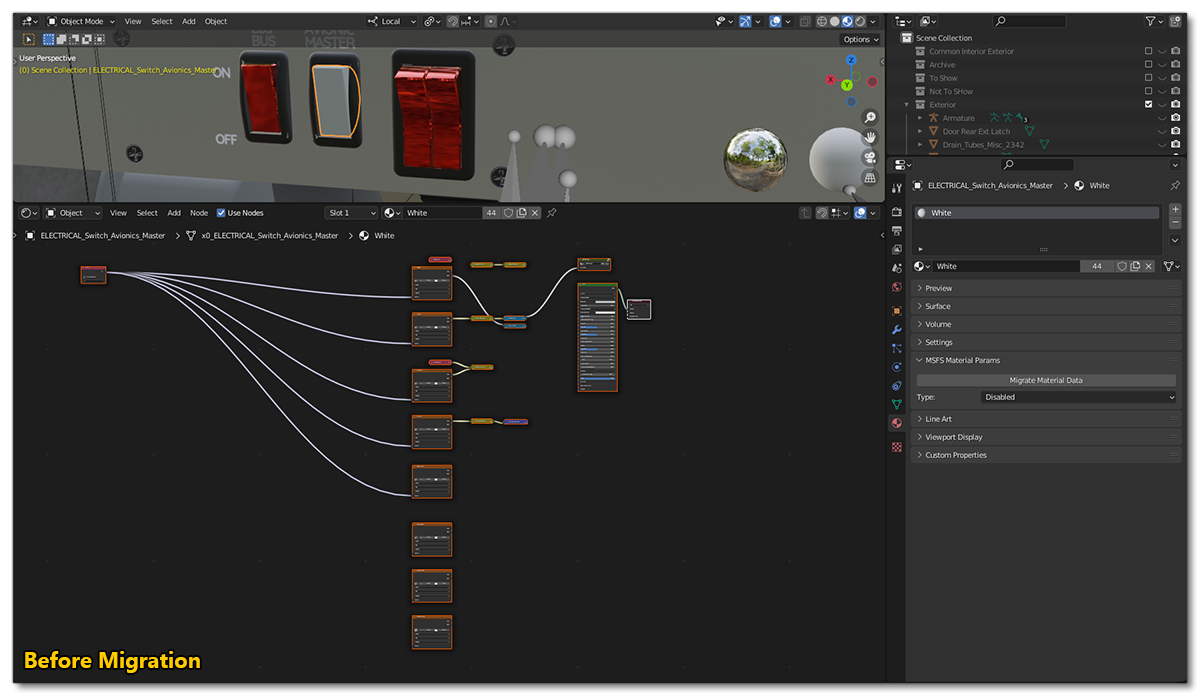Toggle camera view with the camera gizmo
This screenshot has height=696, width=1200.
click(x=870, y=158)
